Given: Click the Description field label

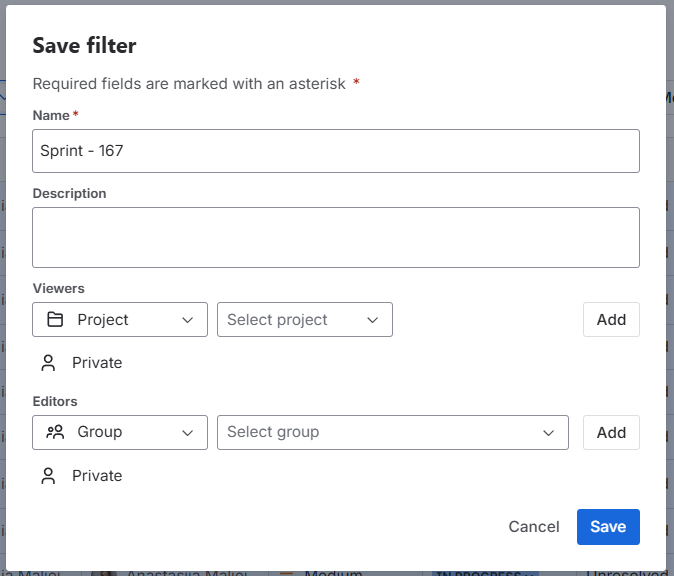Looking at the screenshot, I should coord(69,193).
